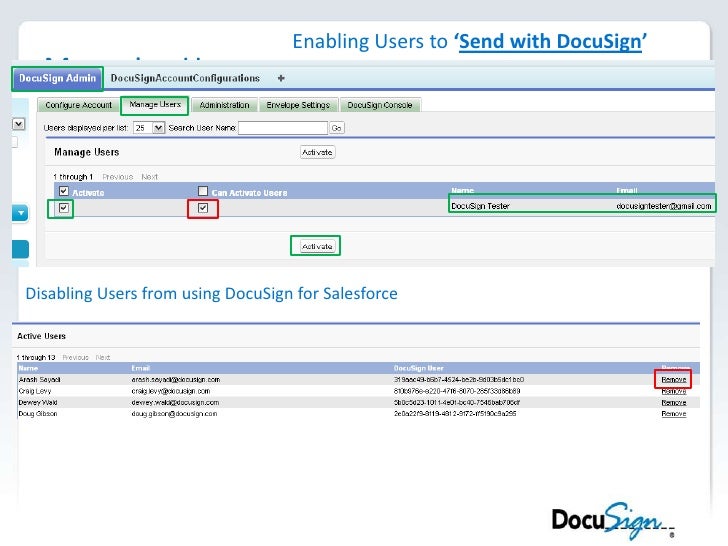Open the left sidebar dropdown arrow box
This screenshot has width=728, height=546.
click(x=19, y=124)
